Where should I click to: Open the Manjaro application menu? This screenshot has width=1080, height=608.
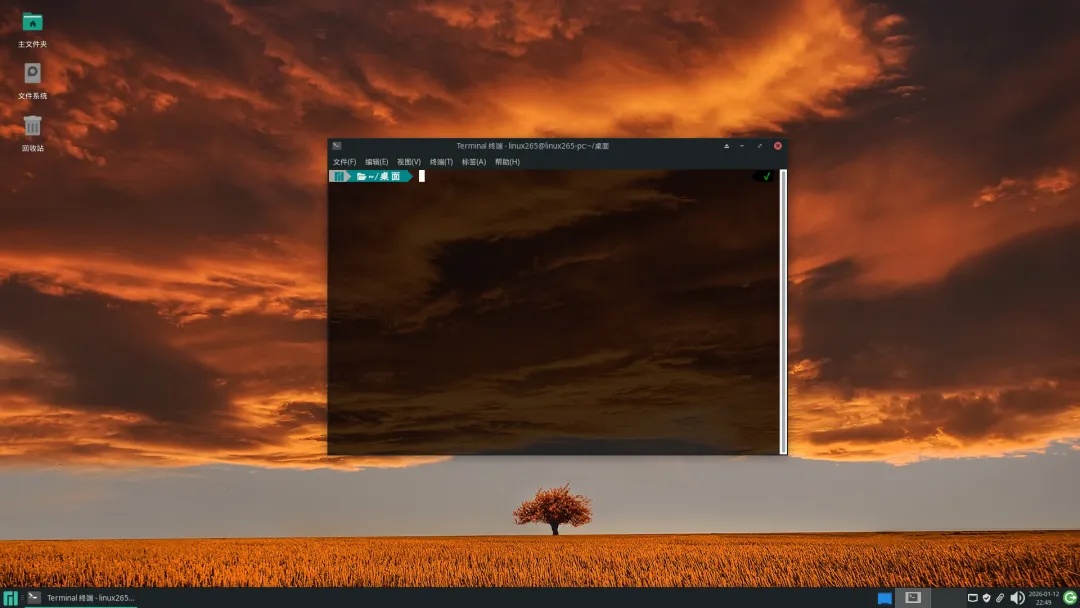point(10,597)
